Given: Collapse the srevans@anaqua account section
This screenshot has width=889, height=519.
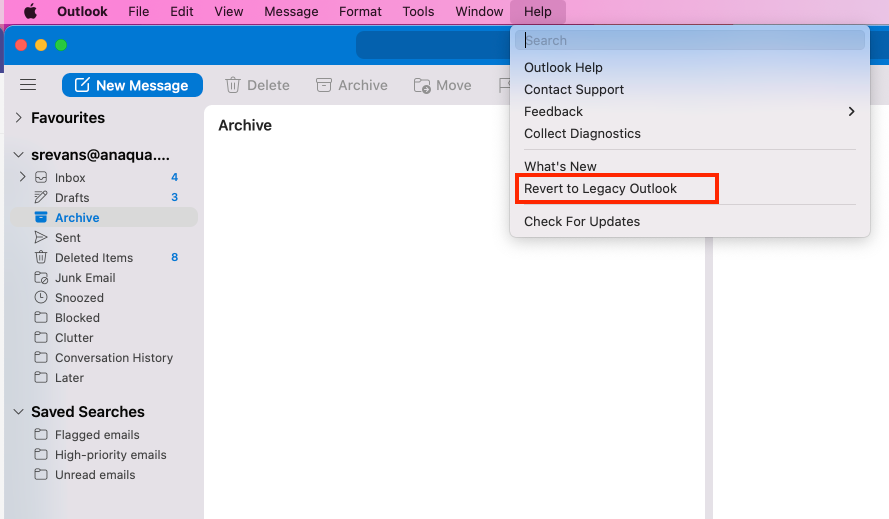Looking at the screenshot, I should 19,155.
